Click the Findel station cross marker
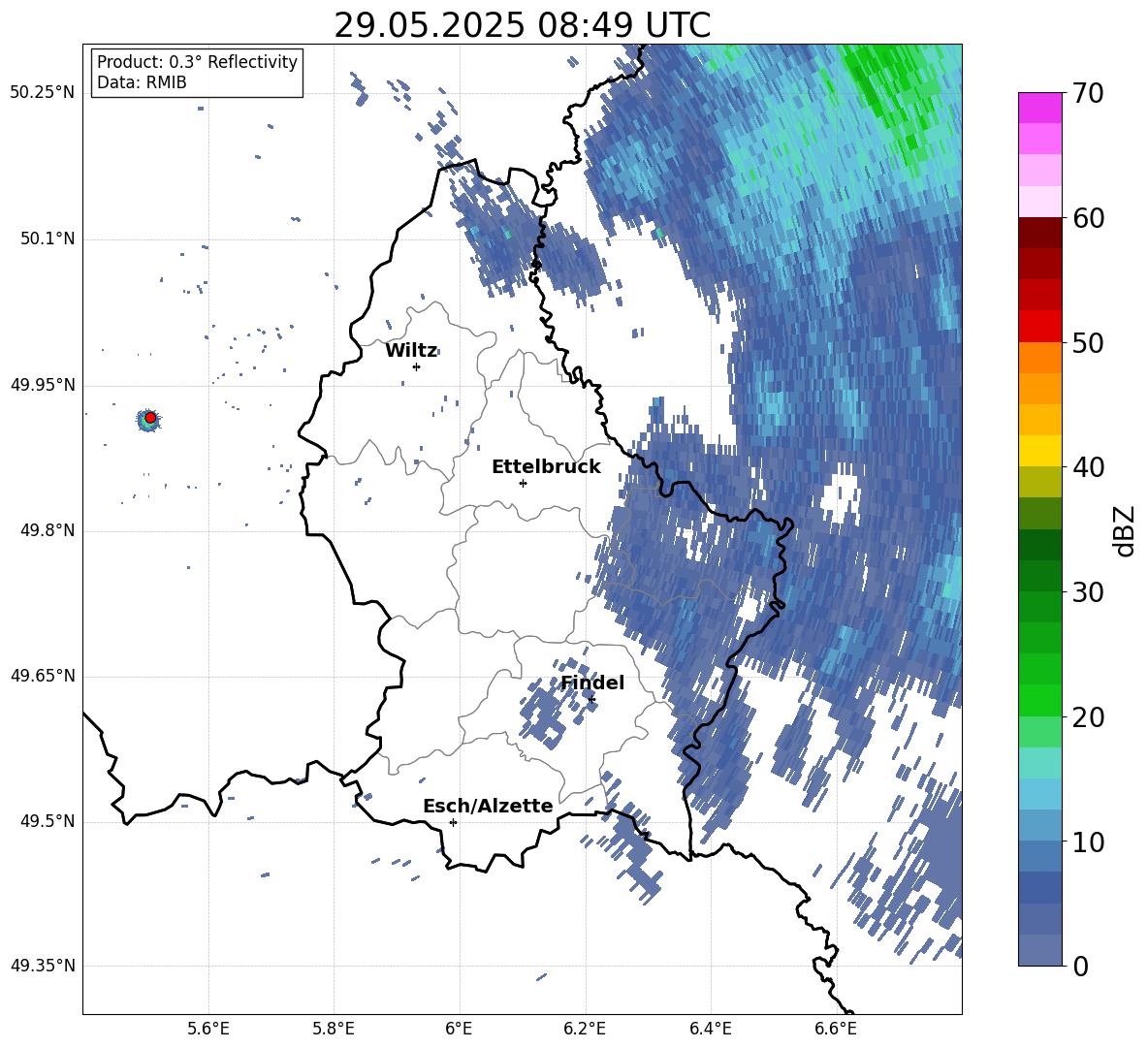This screenshot has width=1148, height=1048. [x=591, y=700]
